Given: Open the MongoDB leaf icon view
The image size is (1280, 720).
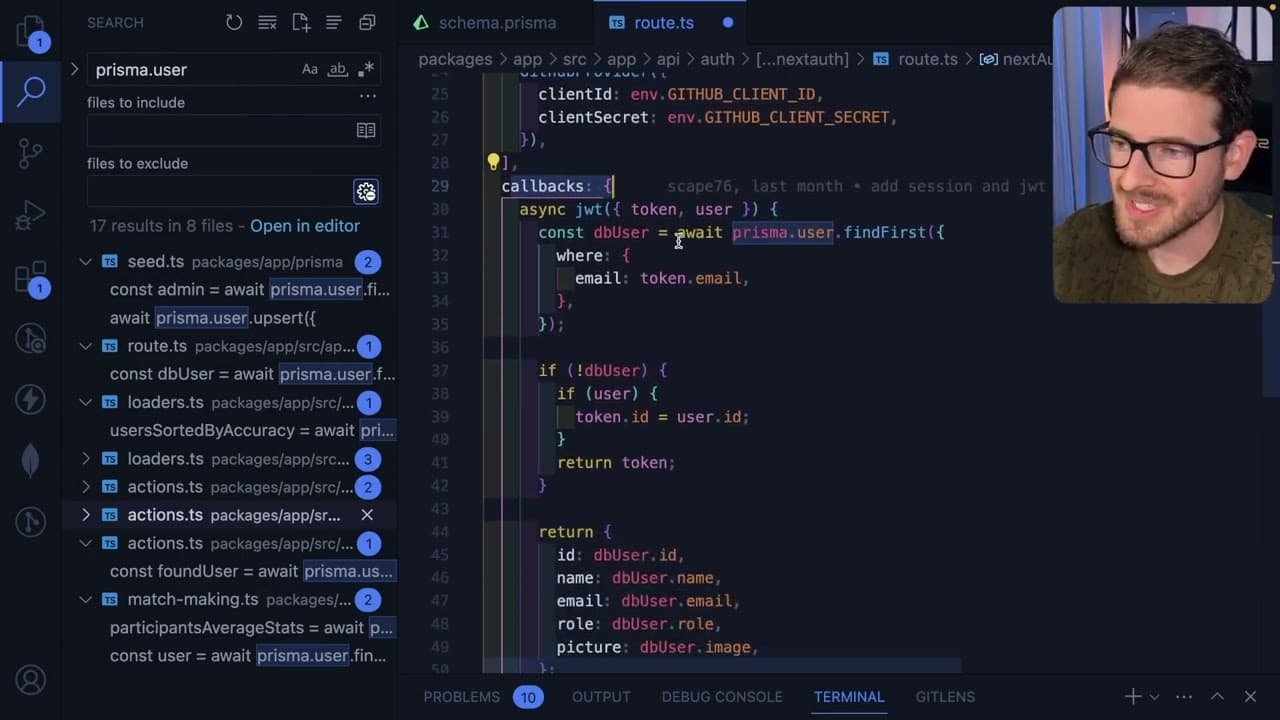Looking at the screenshot, I should 30,460.
